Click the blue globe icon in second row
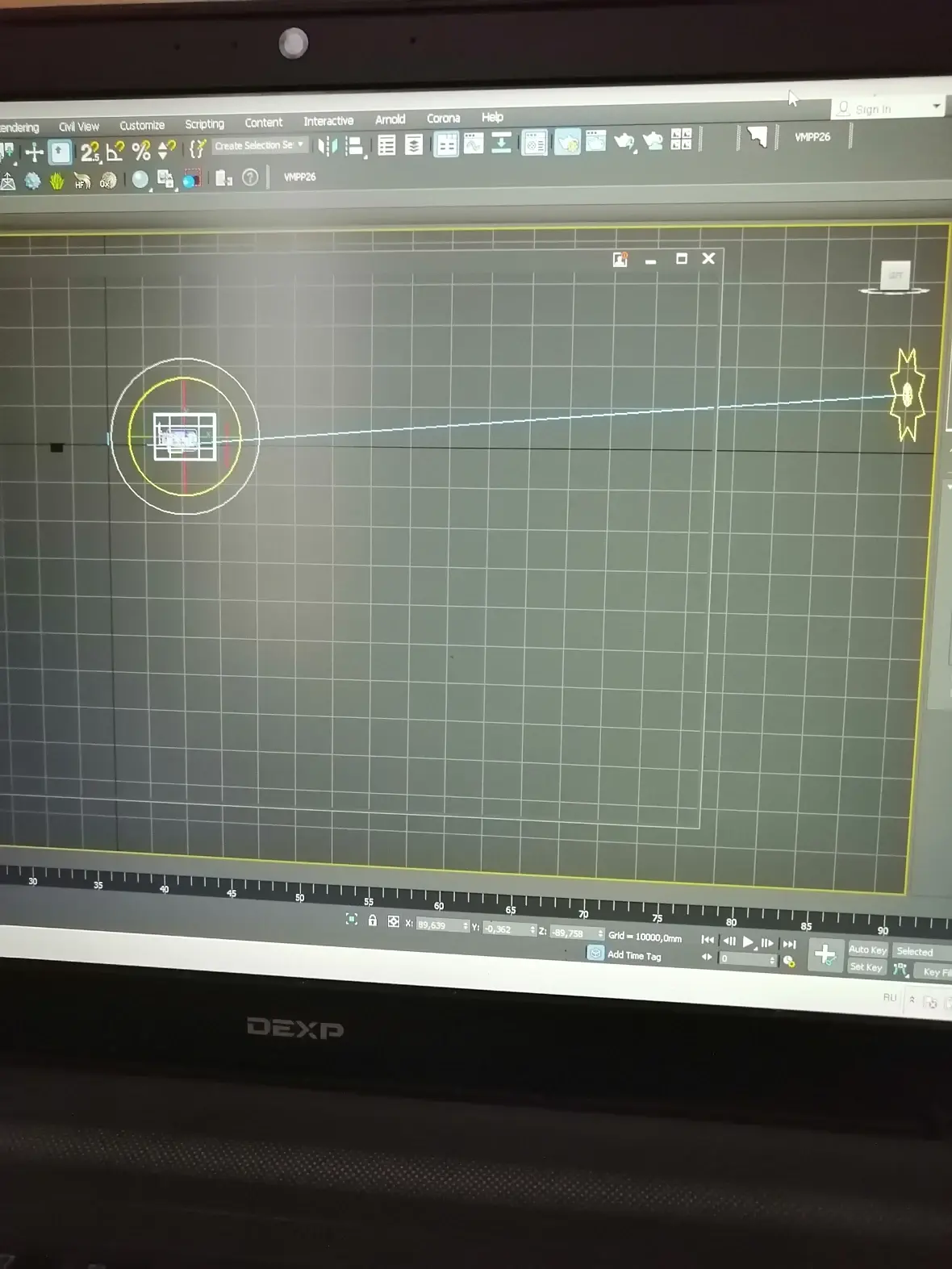Viewport: 952px width, 1269px height. (191, 179)
